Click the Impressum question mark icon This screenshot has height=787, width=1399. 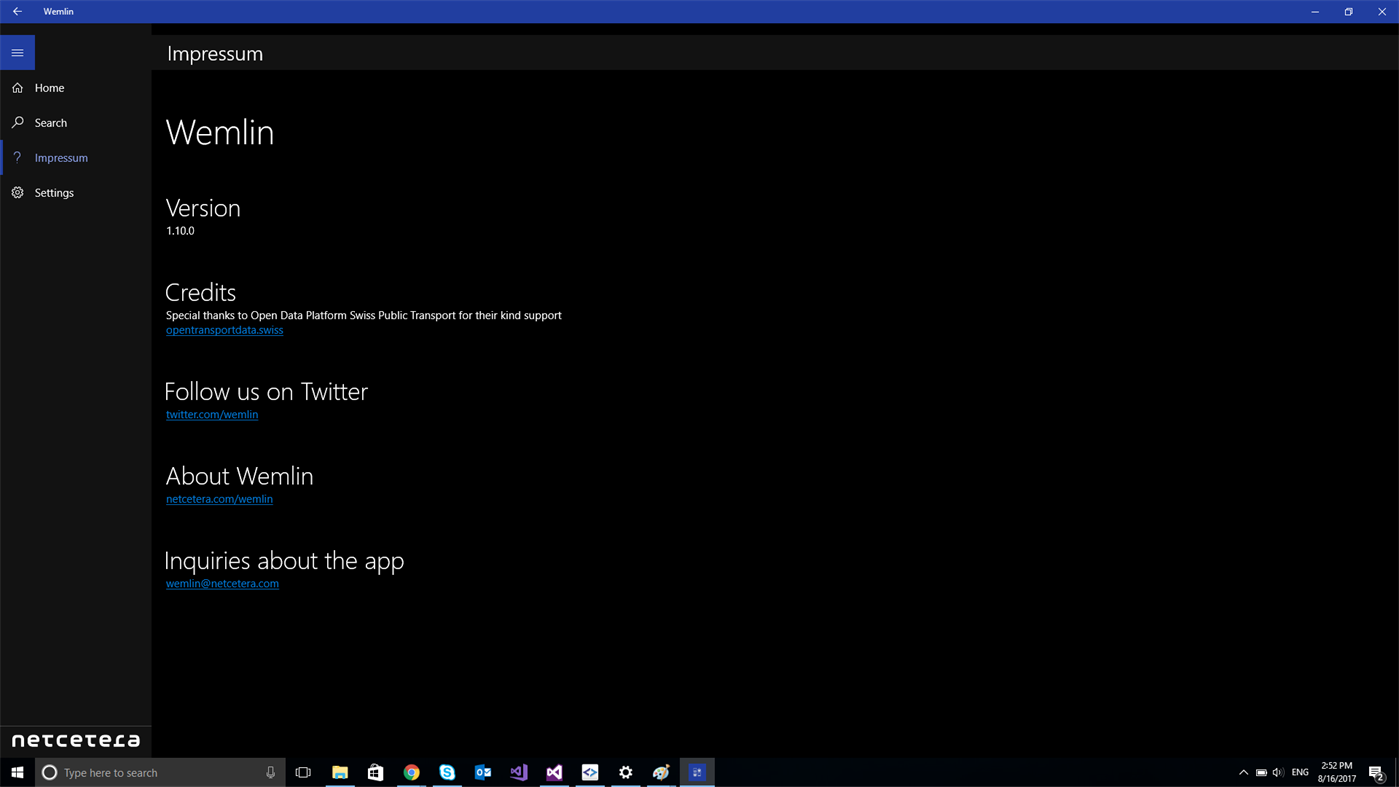[16, 157]
